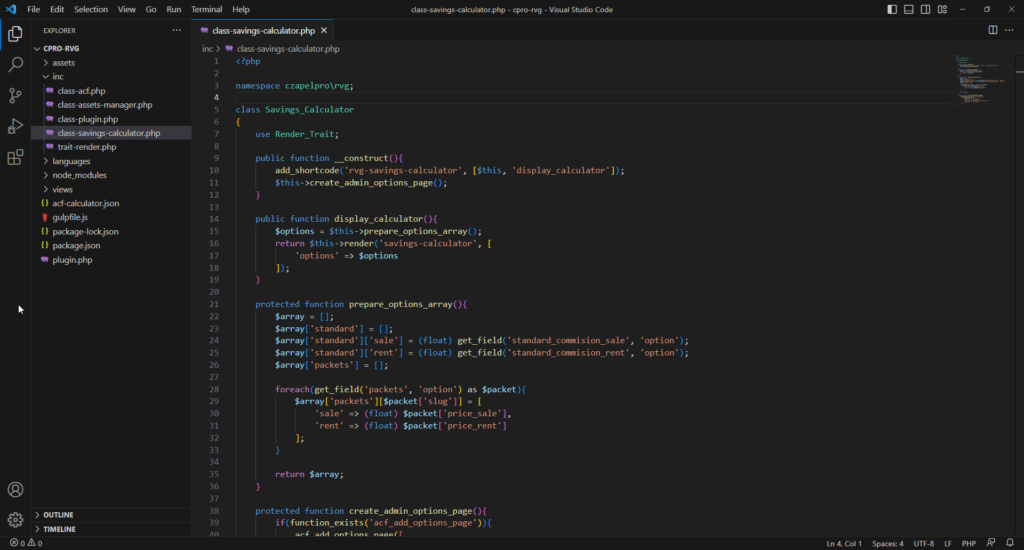Open the Run and Debug view
This screenshot has height=550, width=1024.
tap(15, 126)
